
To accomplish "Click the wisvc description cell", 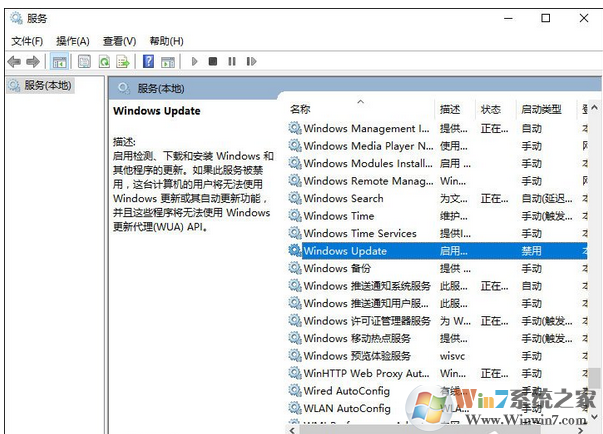I will [452, 356].
